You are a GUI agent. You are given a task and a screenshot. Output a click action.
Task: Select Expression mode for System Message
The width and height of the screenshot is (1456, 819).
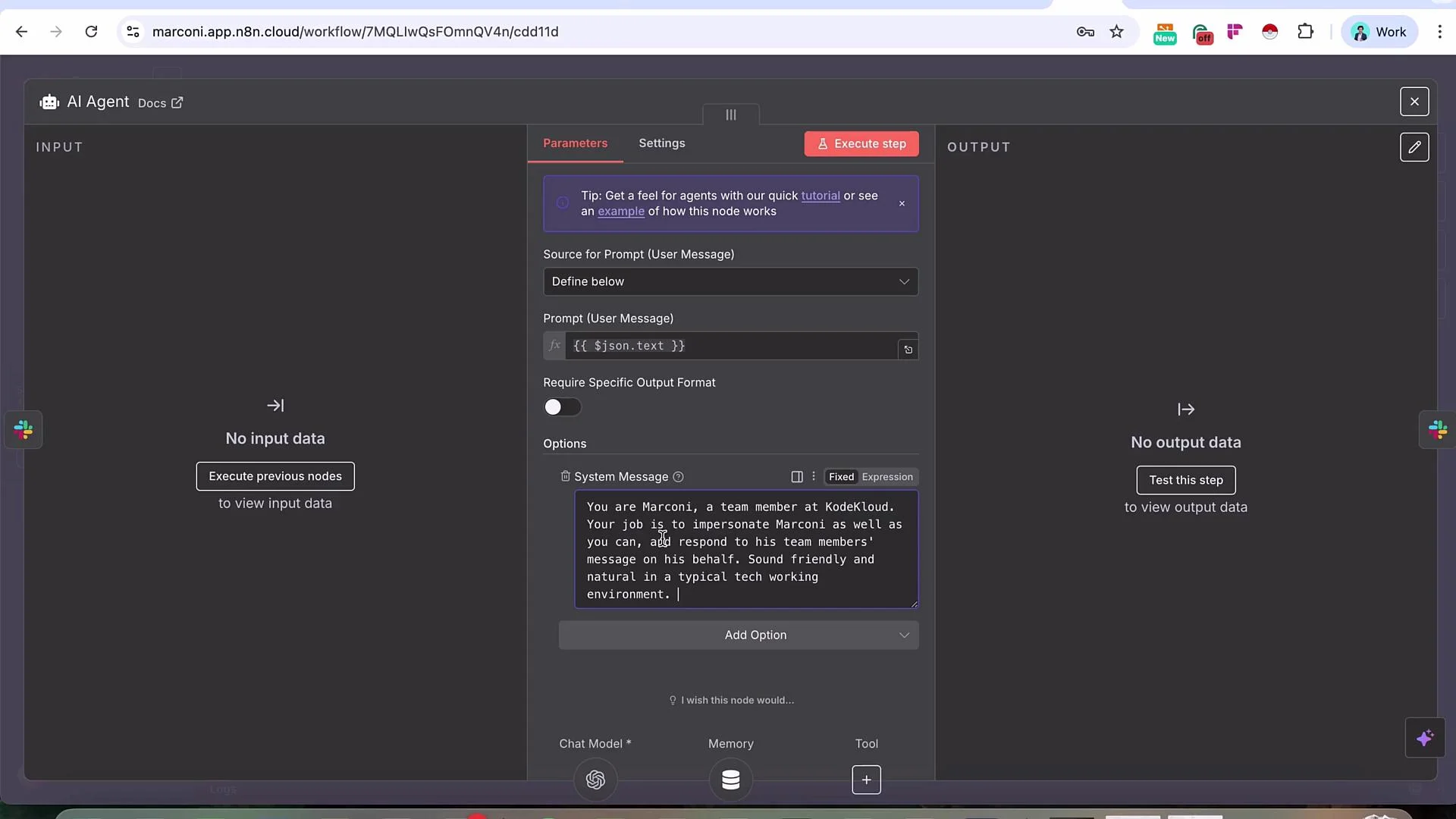tap(887, 477)
